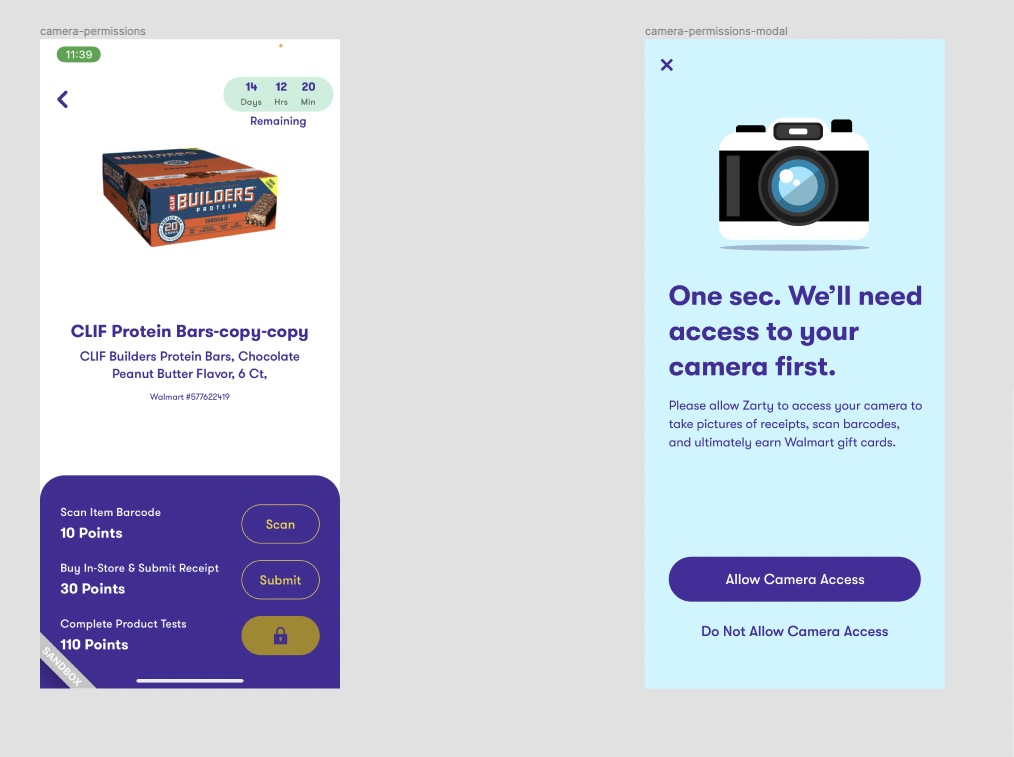This screenshot has height=757, width=1014.
Task: Select the 11:39 status time pill
Action: pyautogui.click(x=79, y=54)
